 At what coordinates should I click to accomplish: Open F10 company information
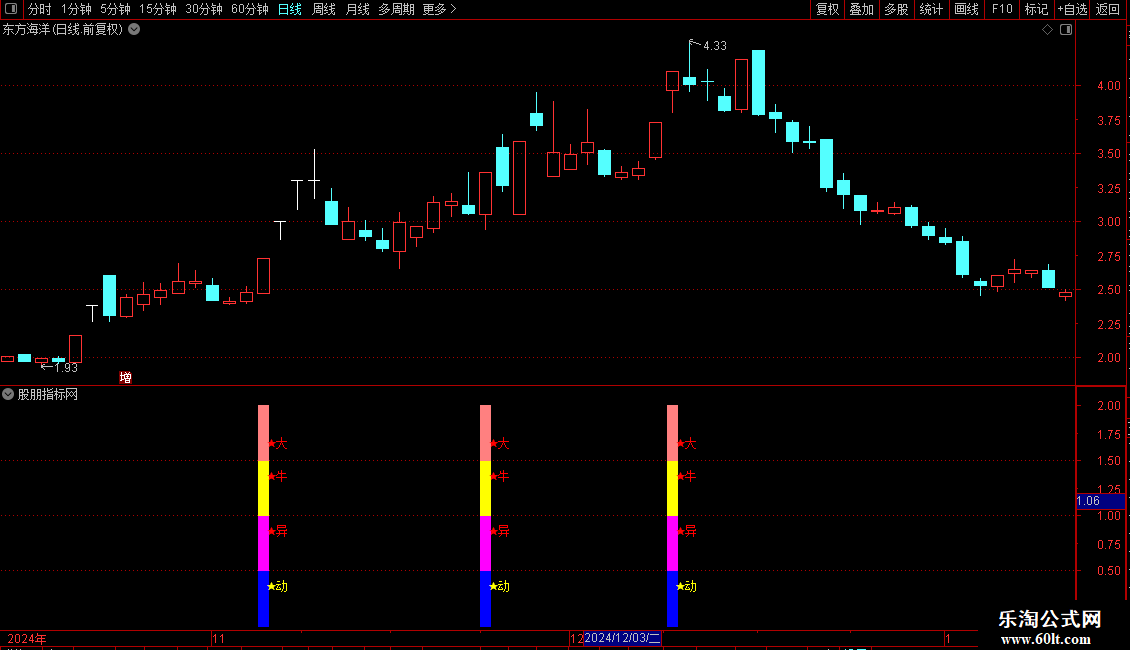click(x=1002, y=9)
